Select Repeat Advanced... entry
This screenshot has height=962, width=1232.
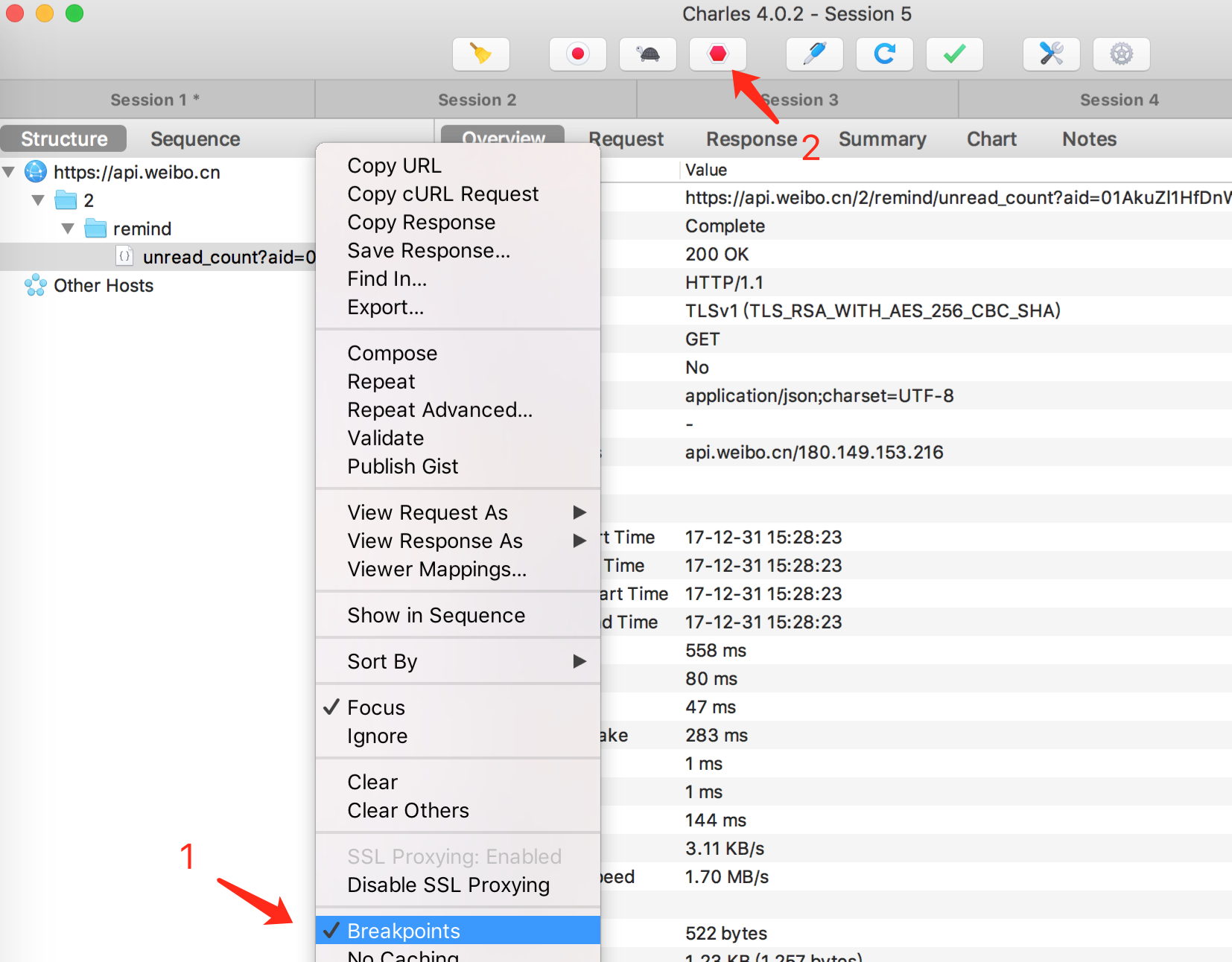point(458,410)
